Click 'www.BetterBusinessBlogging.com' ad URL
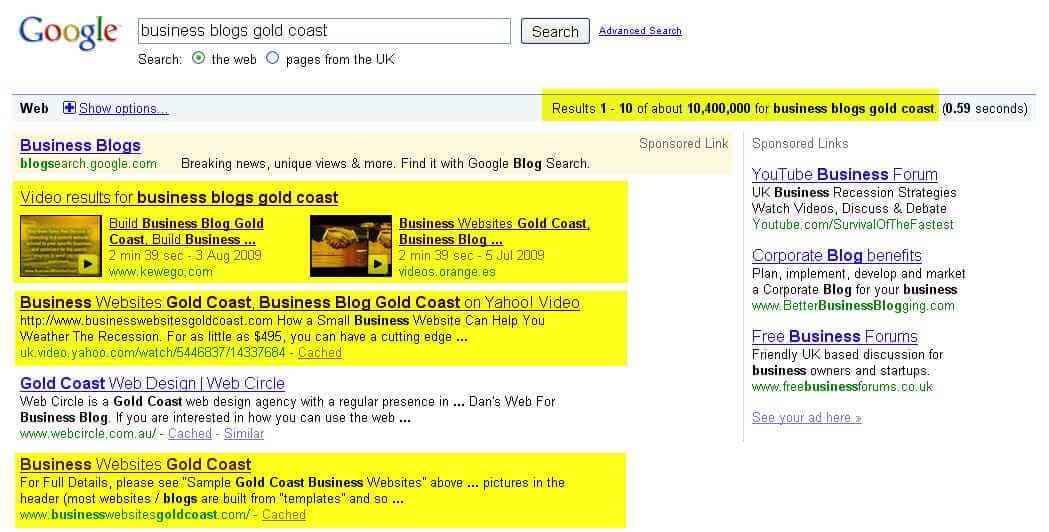Viewport: 1049px width, 532px height. pyautogui.click(x=853, y=306)
